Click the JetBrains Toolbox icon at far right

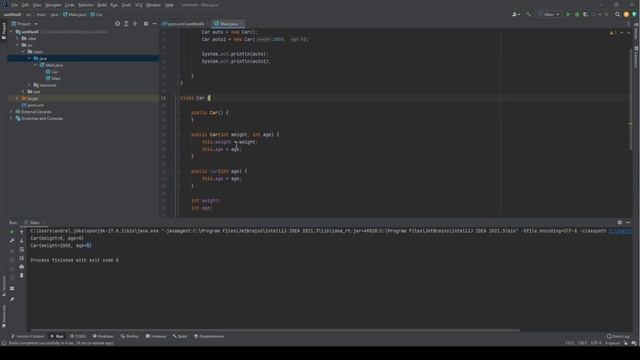[x=634, y=14]
